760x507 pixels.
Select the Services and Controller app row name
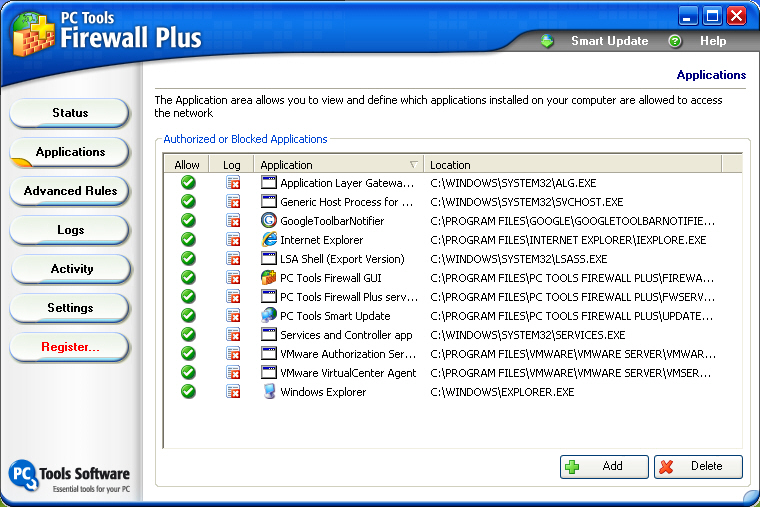tap(346, 335)
